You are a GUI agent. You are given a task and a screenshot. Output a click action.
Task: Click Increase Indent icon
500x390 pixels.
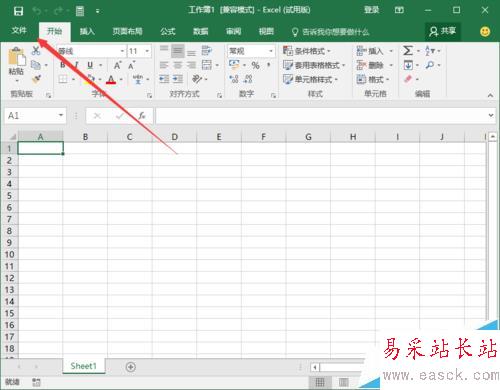pos(178,79)
